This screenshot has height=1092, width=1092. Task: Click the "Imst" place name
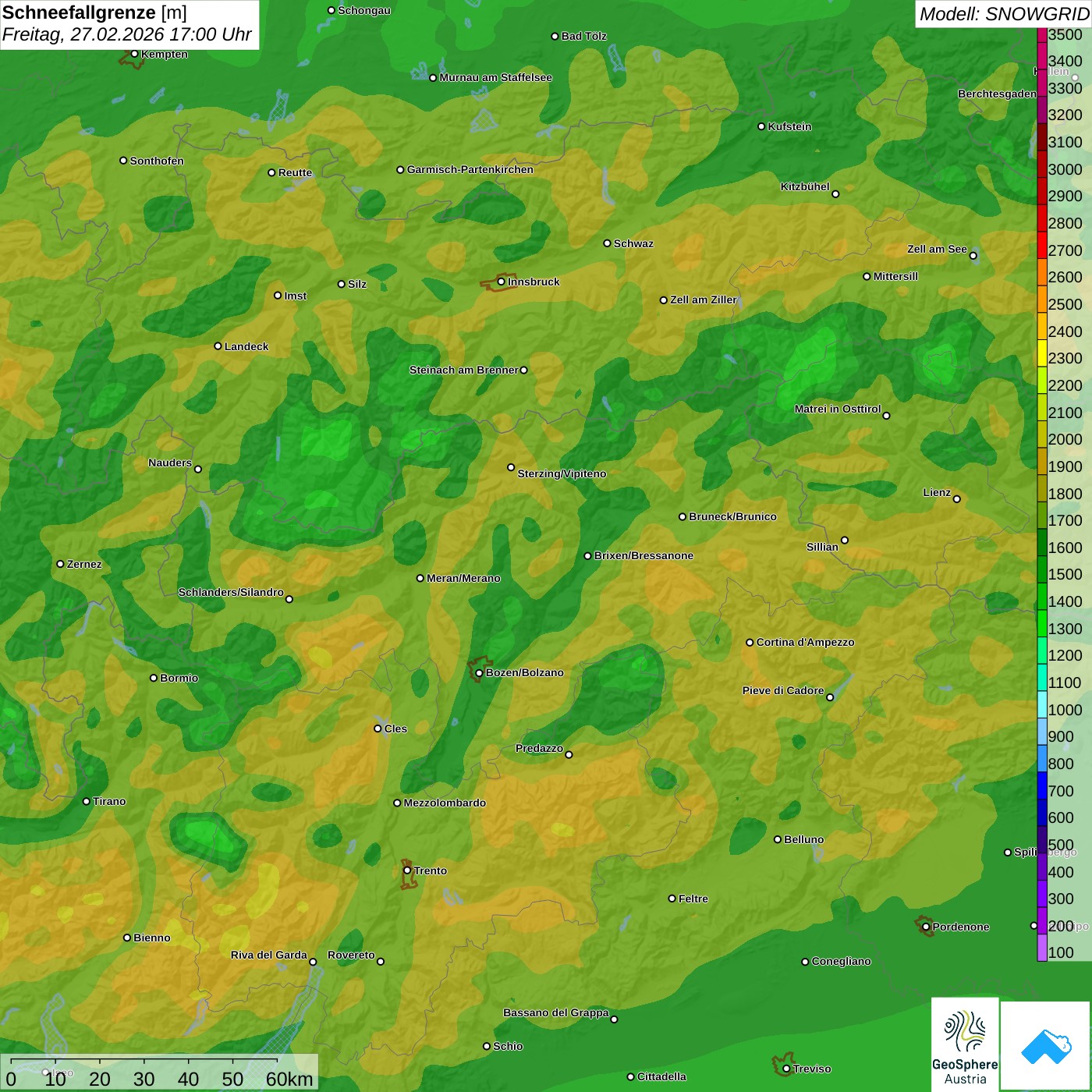[x=296, y=296]
